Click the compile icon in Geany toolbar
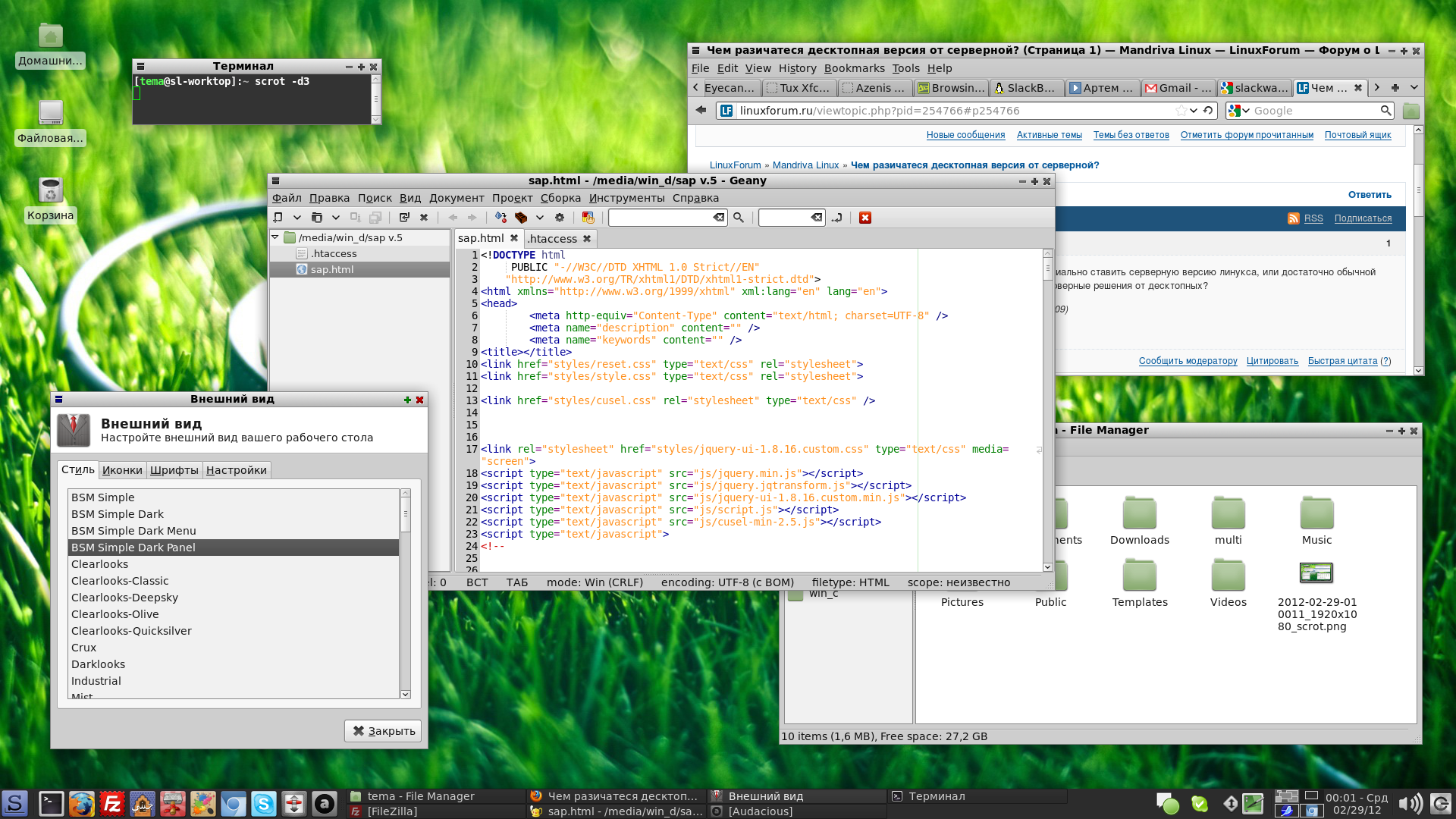Image resolution: width=1456 pixels, height=819 pixels. (x=501, y=218)
